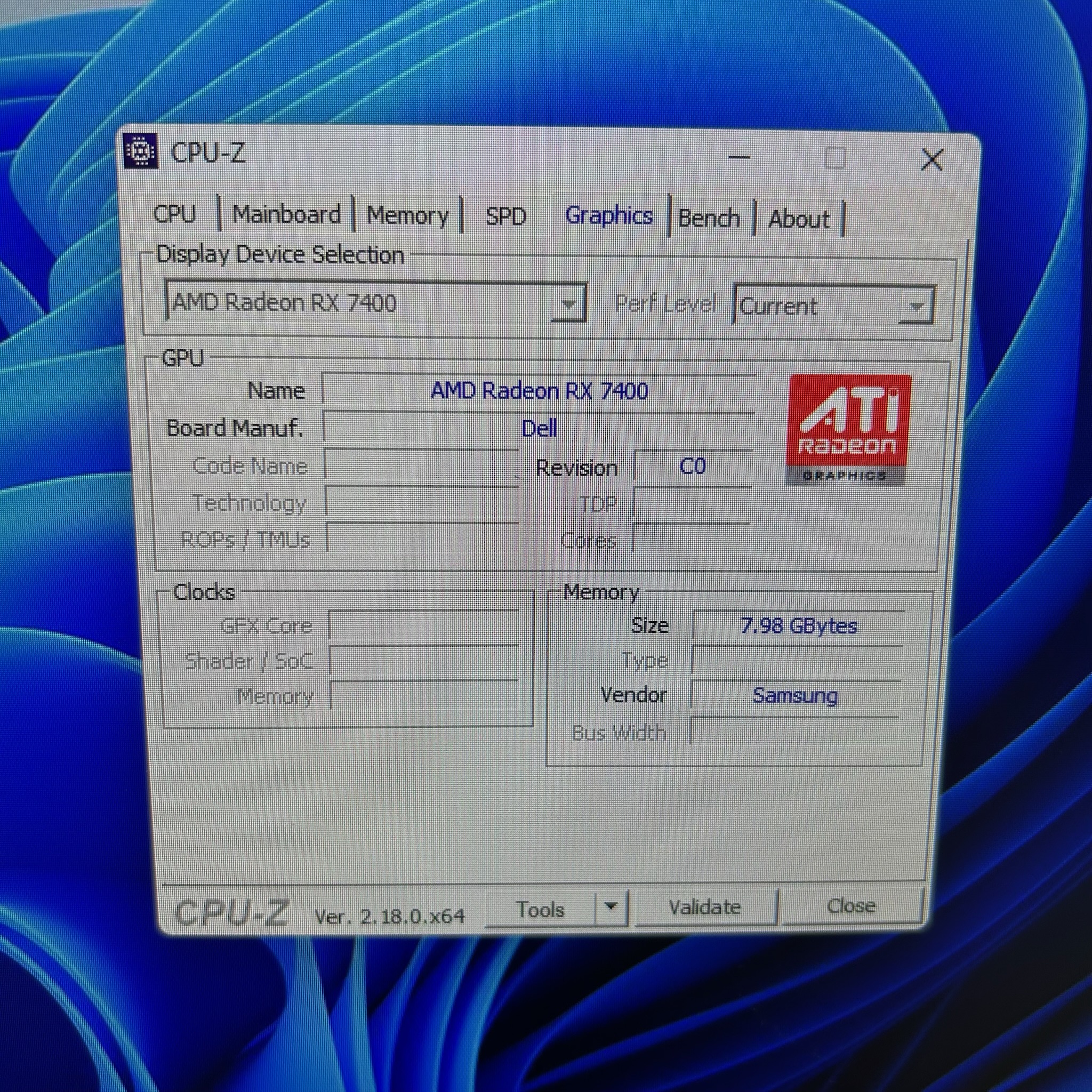Click the CPU-Z chip icon in title bar
The height and width of the screenshot is (1092, 1092).
coord(140,151)
